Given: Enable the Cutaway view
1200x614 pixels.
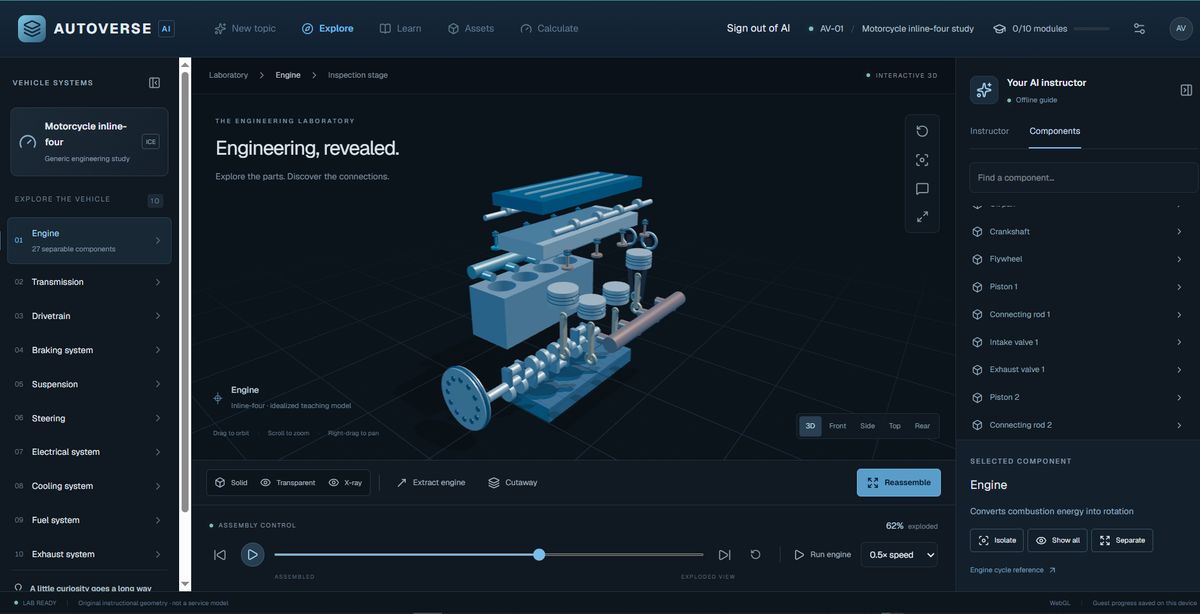Looking at the screenshot, I should coord(512,482).
